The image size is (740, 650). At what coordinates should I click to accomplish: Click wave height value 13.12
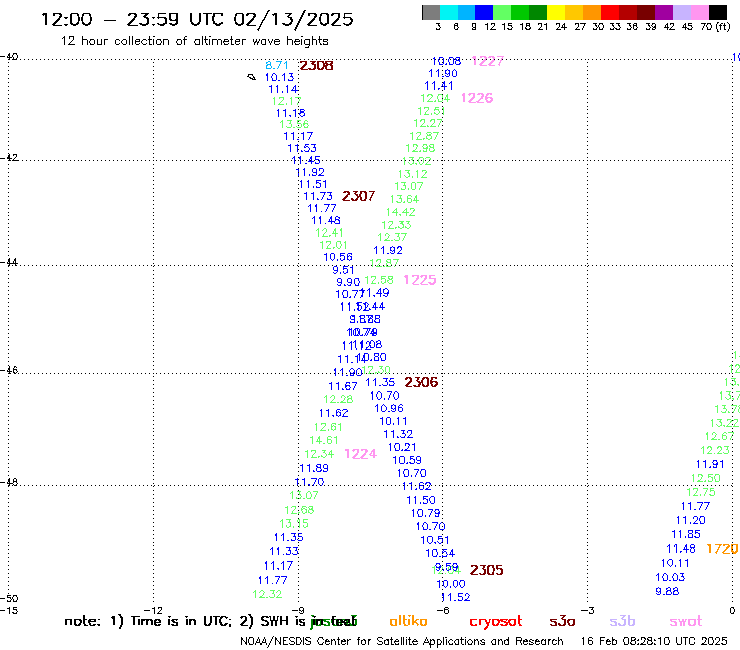[412, 174]
